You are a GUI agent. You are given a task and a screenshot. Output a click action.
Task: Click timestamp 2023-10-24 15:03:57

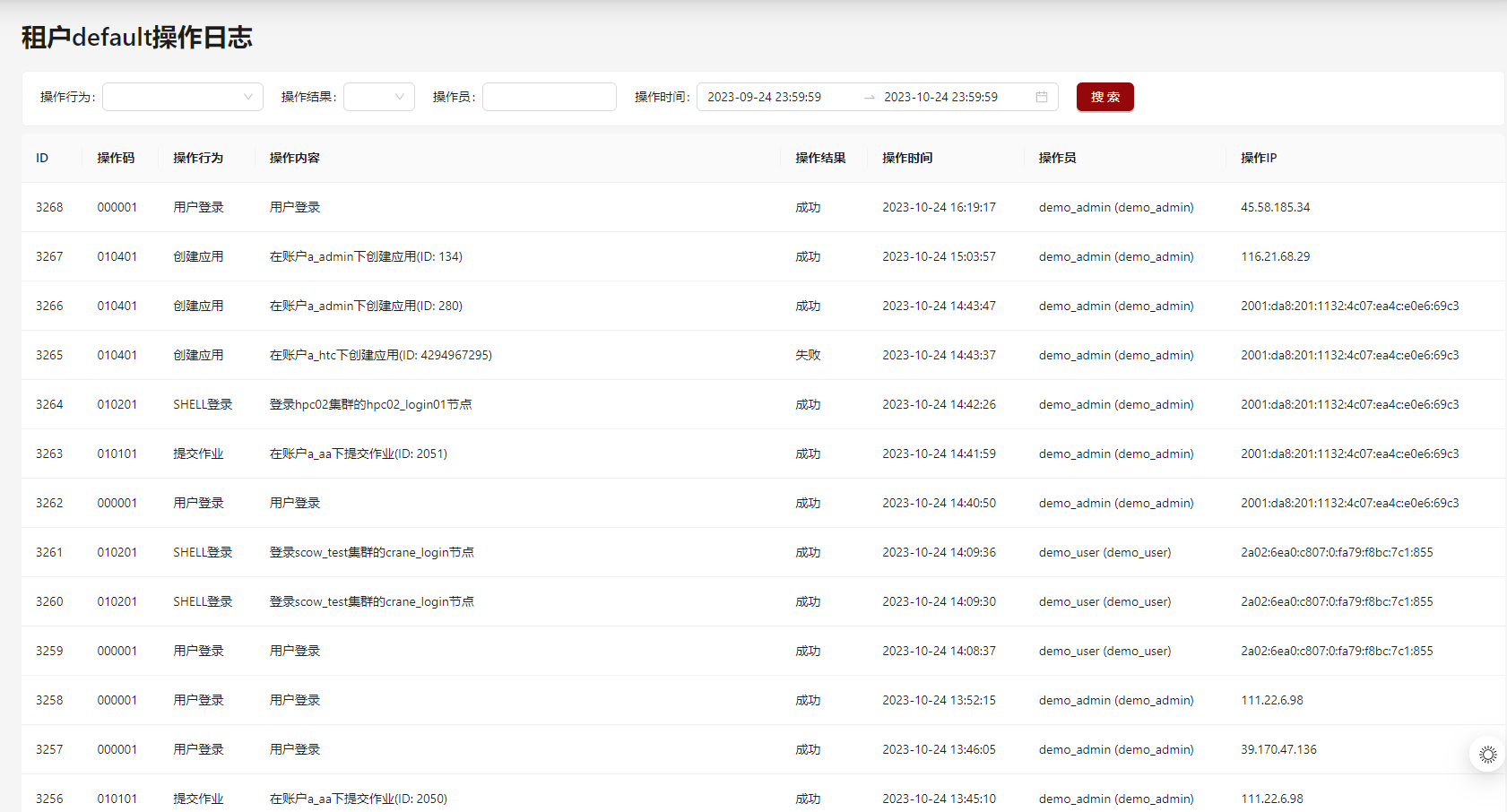point(939,256)
